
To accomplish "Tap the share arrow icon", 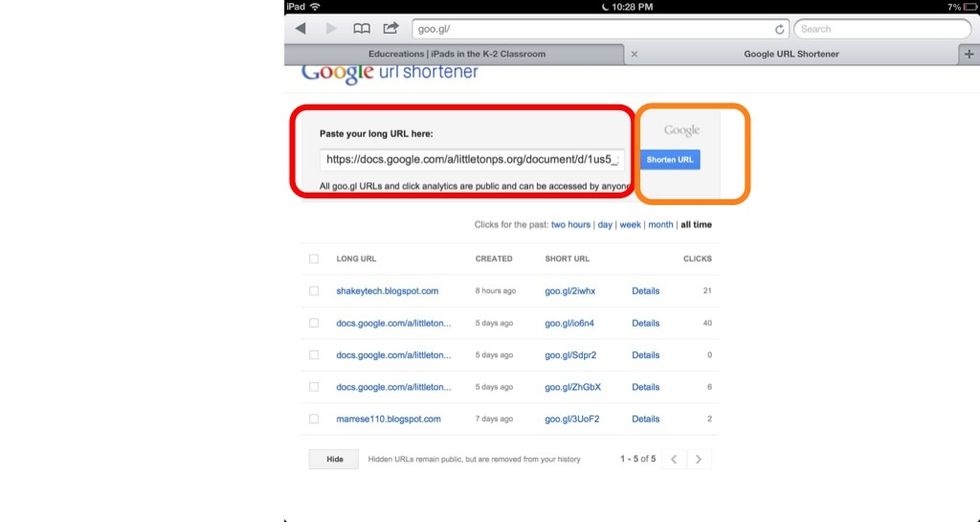I will pyautogui.click(x=391, y=28).
